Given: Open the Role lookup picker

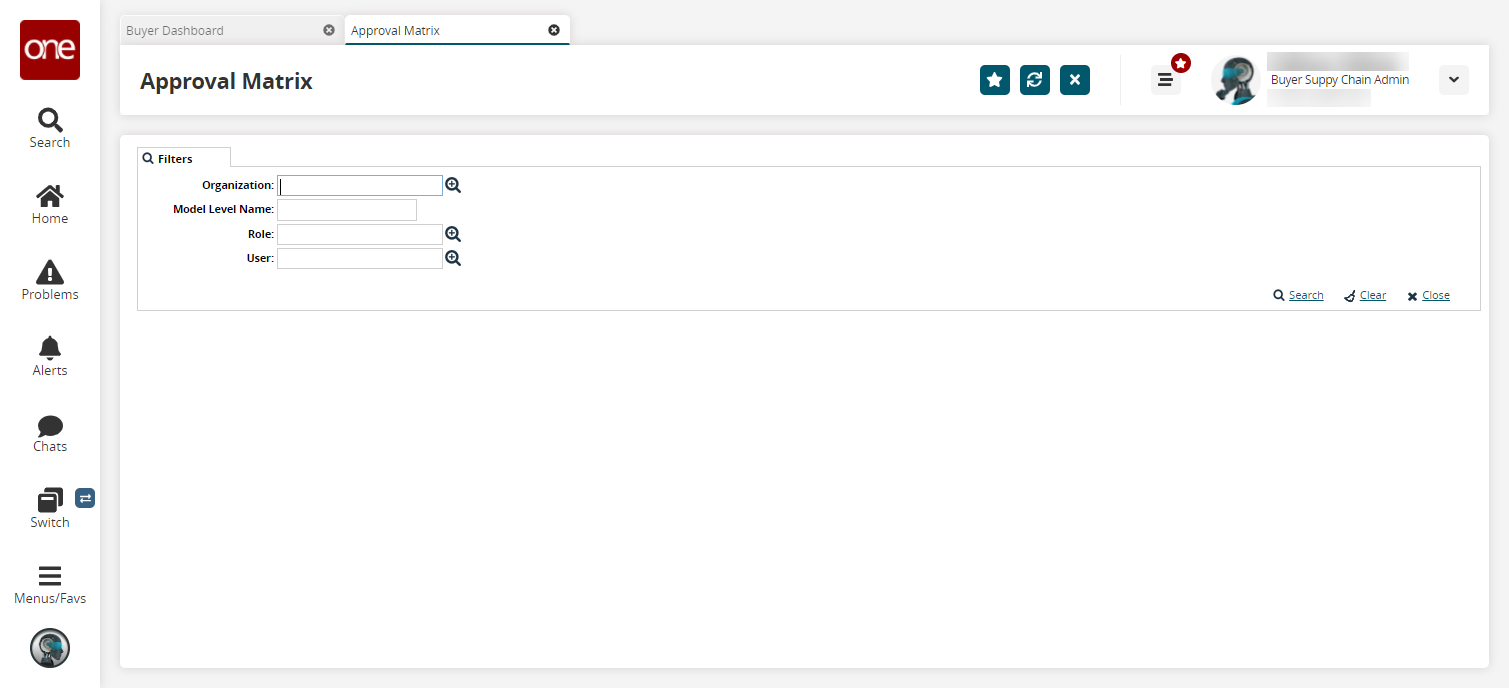Looking at the screenshot, I should (453, 234).
